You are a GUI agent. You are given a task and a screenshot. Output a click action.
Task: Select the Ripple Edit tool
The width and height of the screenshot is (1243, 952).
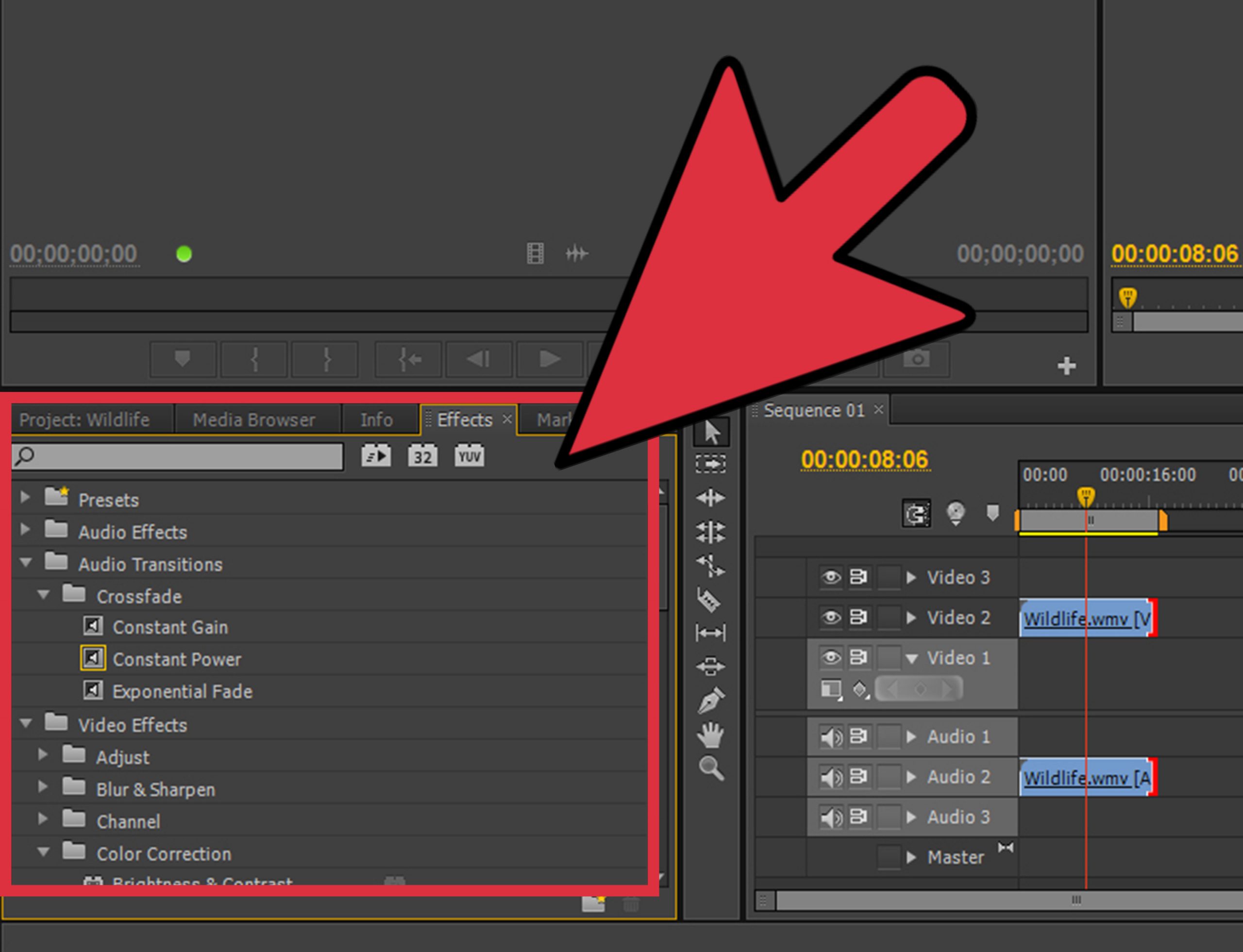pos(711,498)
